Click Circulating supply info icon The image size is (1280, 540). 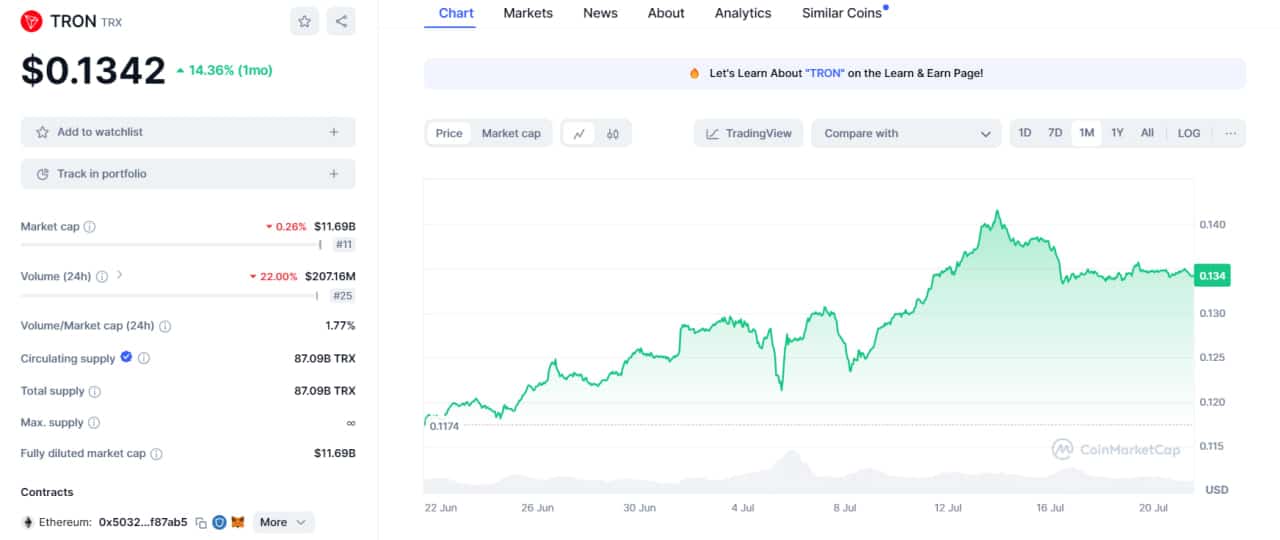pos(144,358)
